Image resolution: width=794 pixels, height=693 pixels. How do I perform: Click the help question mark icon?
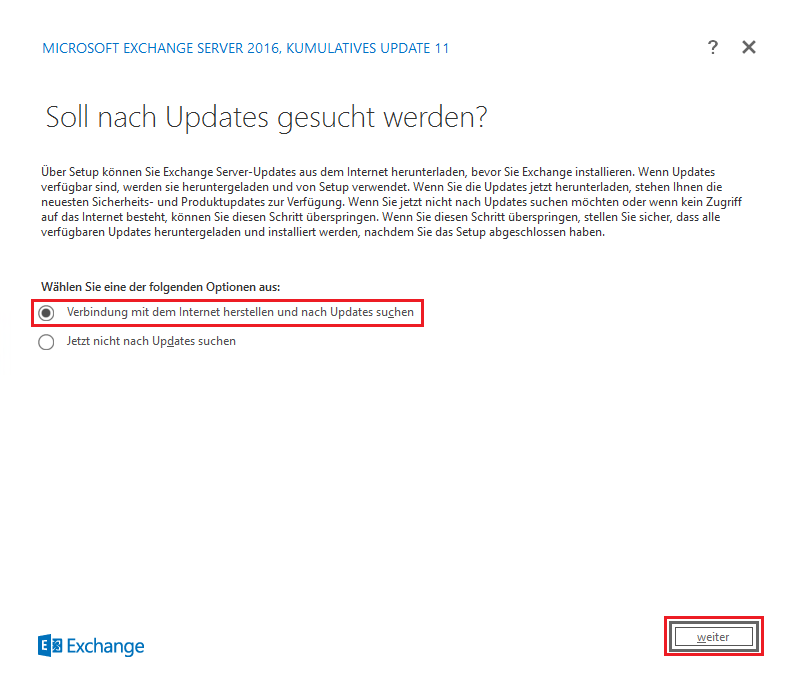pos(712,47)
